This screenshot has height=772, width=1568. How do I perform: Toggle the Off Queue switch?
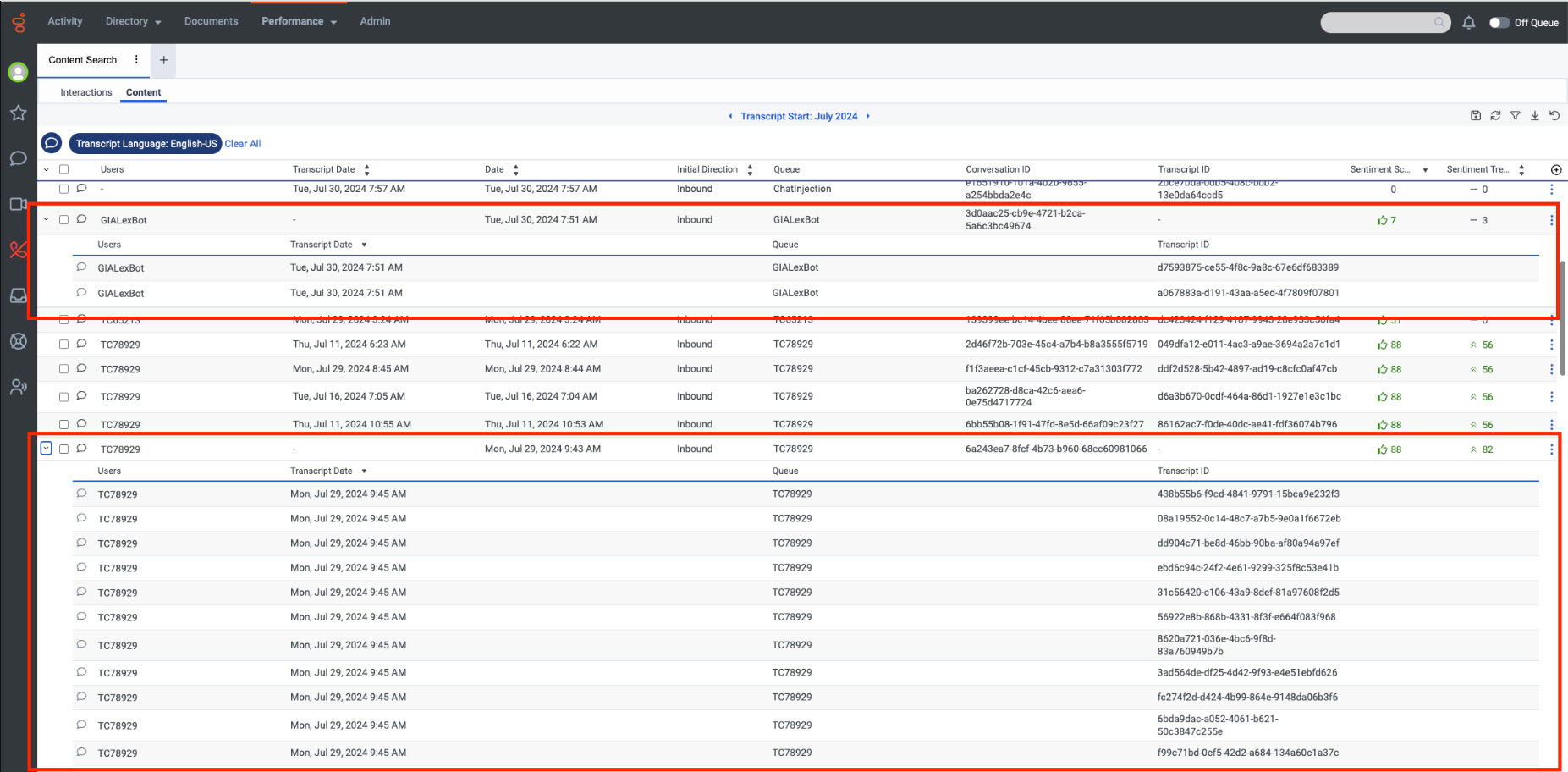click(x=1499, y=23)
